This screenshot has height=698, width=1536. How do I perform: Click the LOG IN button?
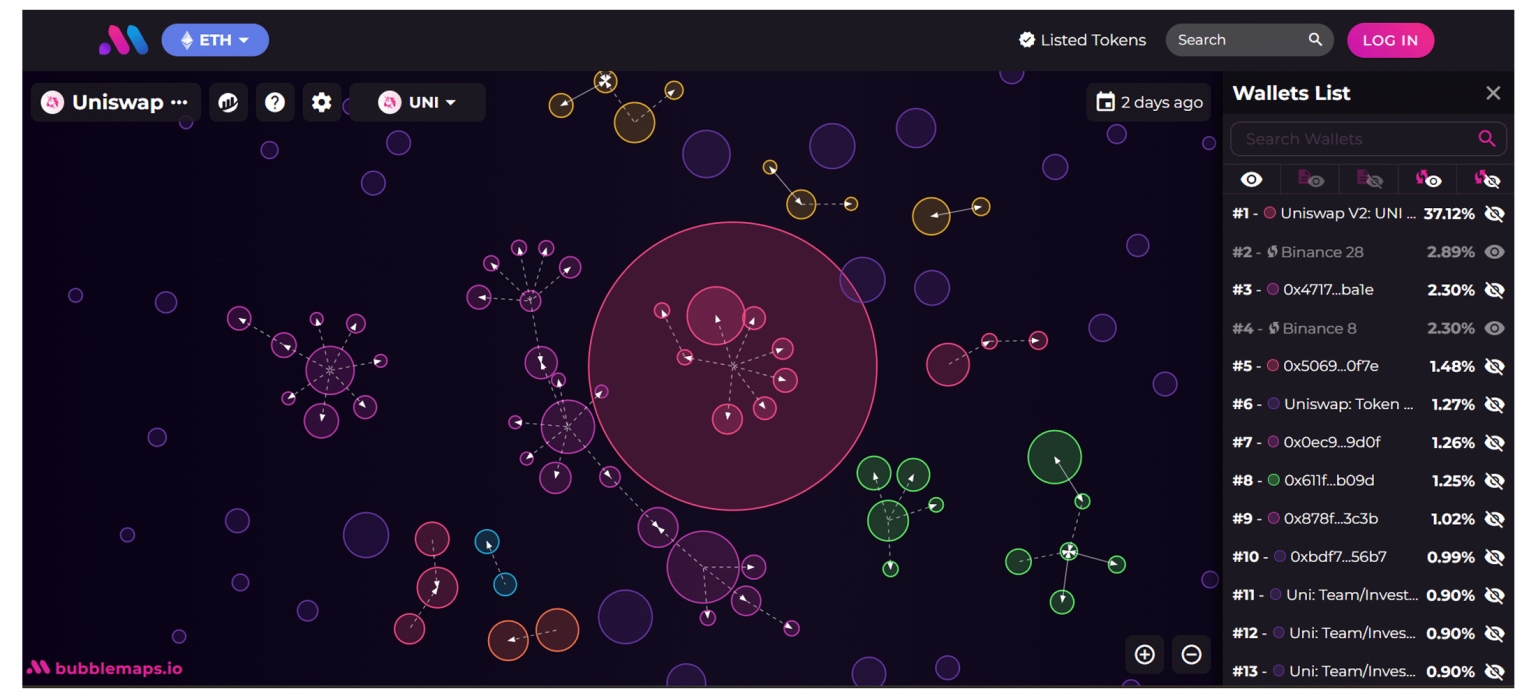pos(1390,40)
